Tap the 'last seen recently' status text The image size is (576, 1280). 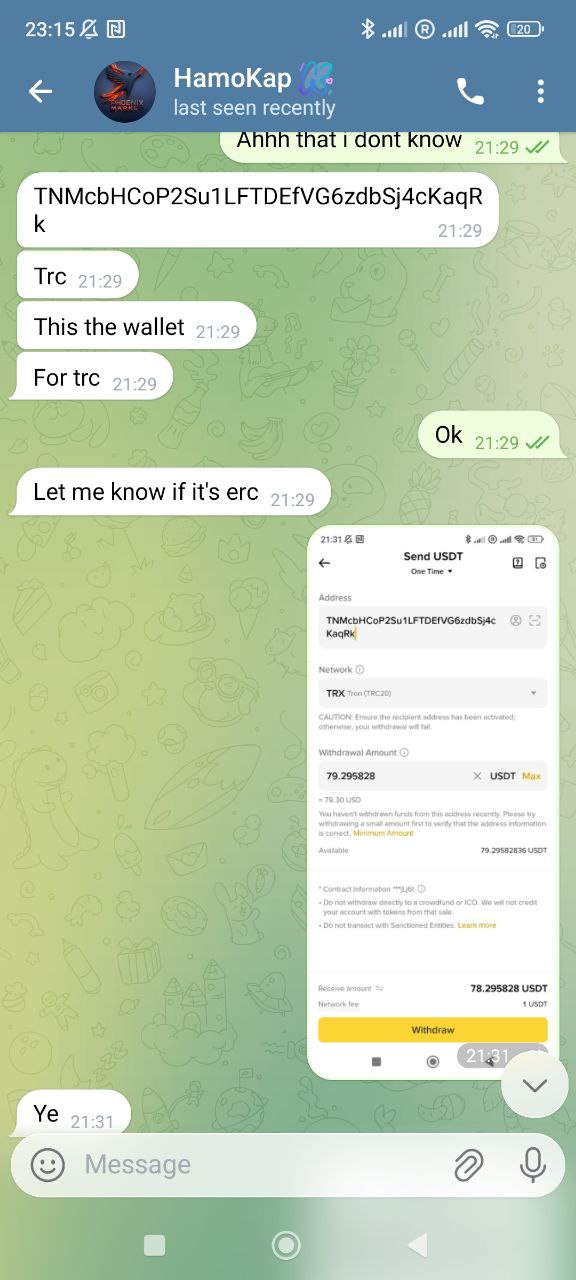coord(254,108)
